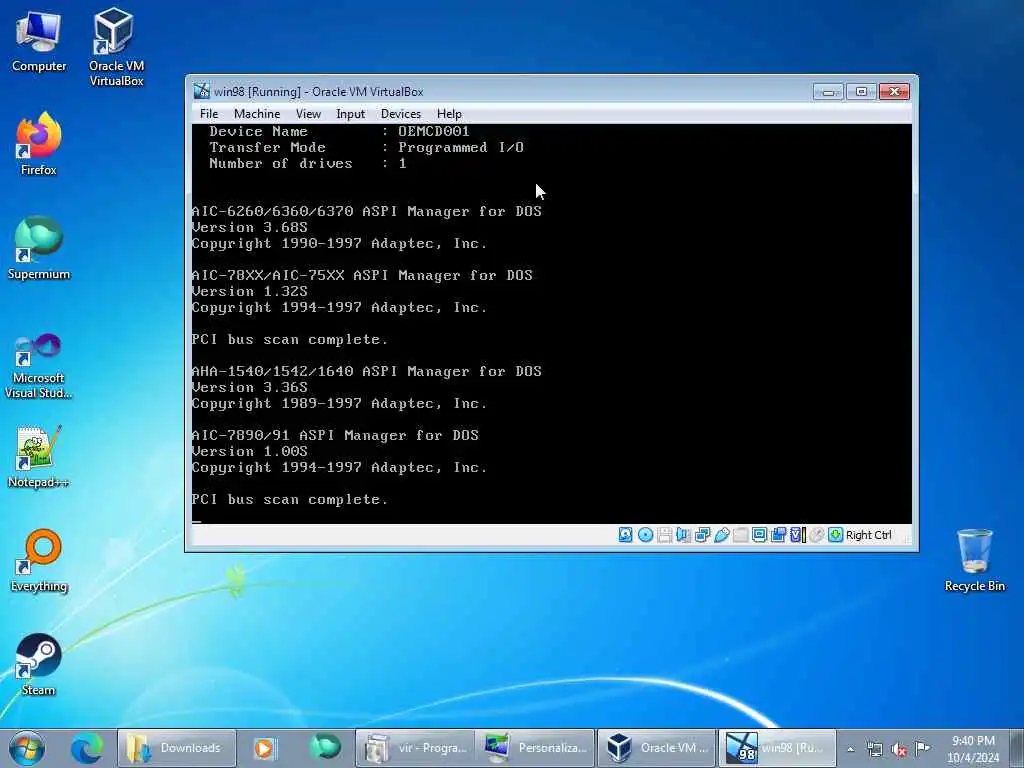Image resolution: width=1024 pixels, height=768 pixels.
Task: Select the Notepad++ desktop shortcut
Action: 39,457
